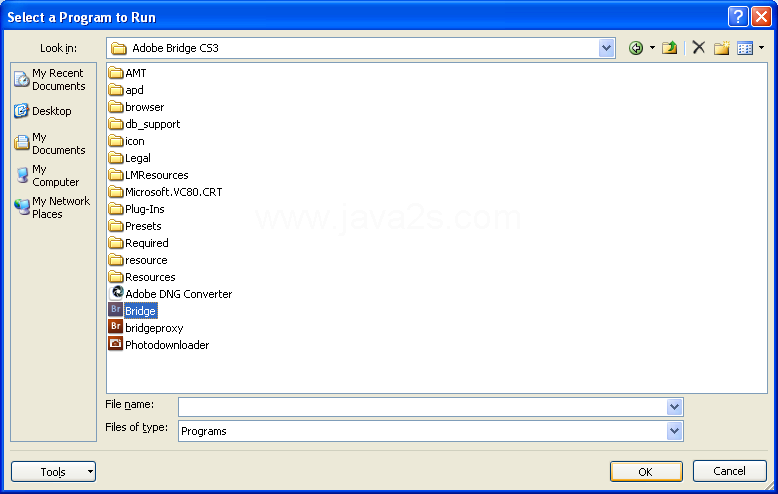
Task: Click the Cancel button
Action: pos(729,471)
